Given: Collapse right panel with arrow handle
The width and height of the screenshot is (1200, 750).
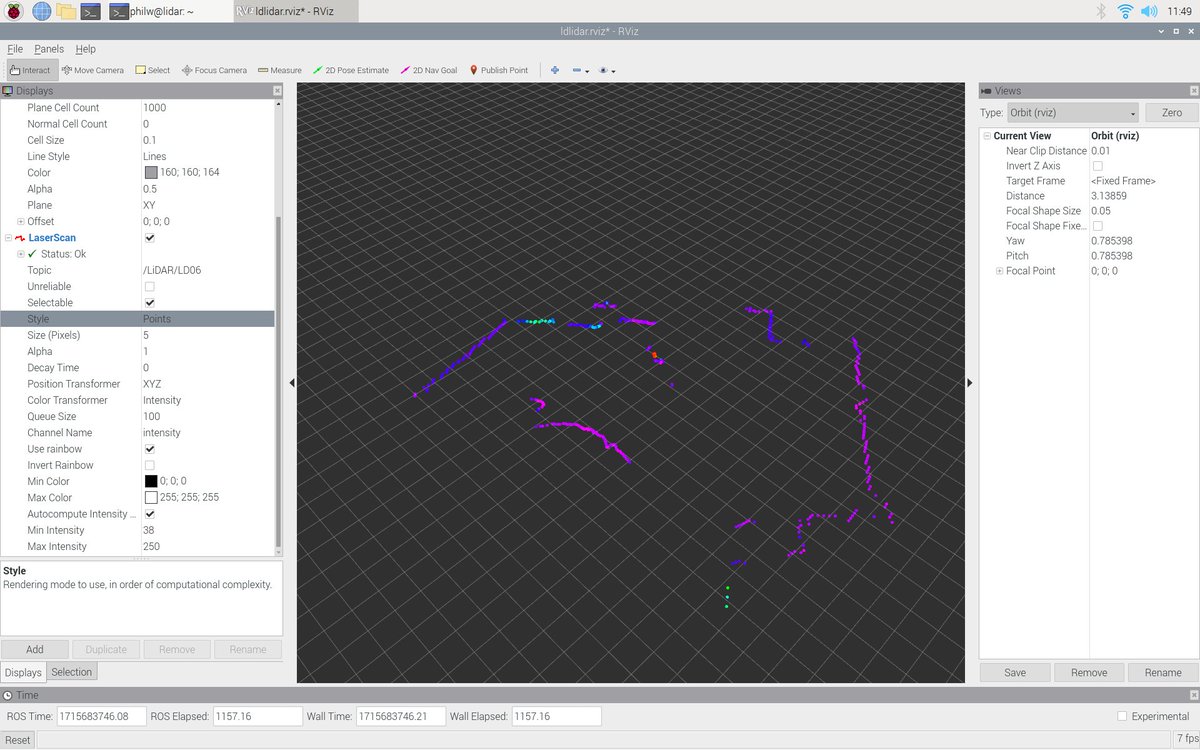Looking at the screenshot, I should click(969, 382).
